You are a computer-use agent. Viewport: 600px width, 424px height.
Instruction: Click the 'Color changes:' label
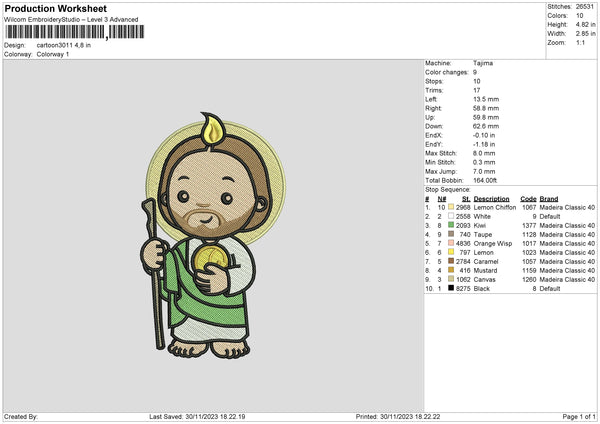point(447,72)
